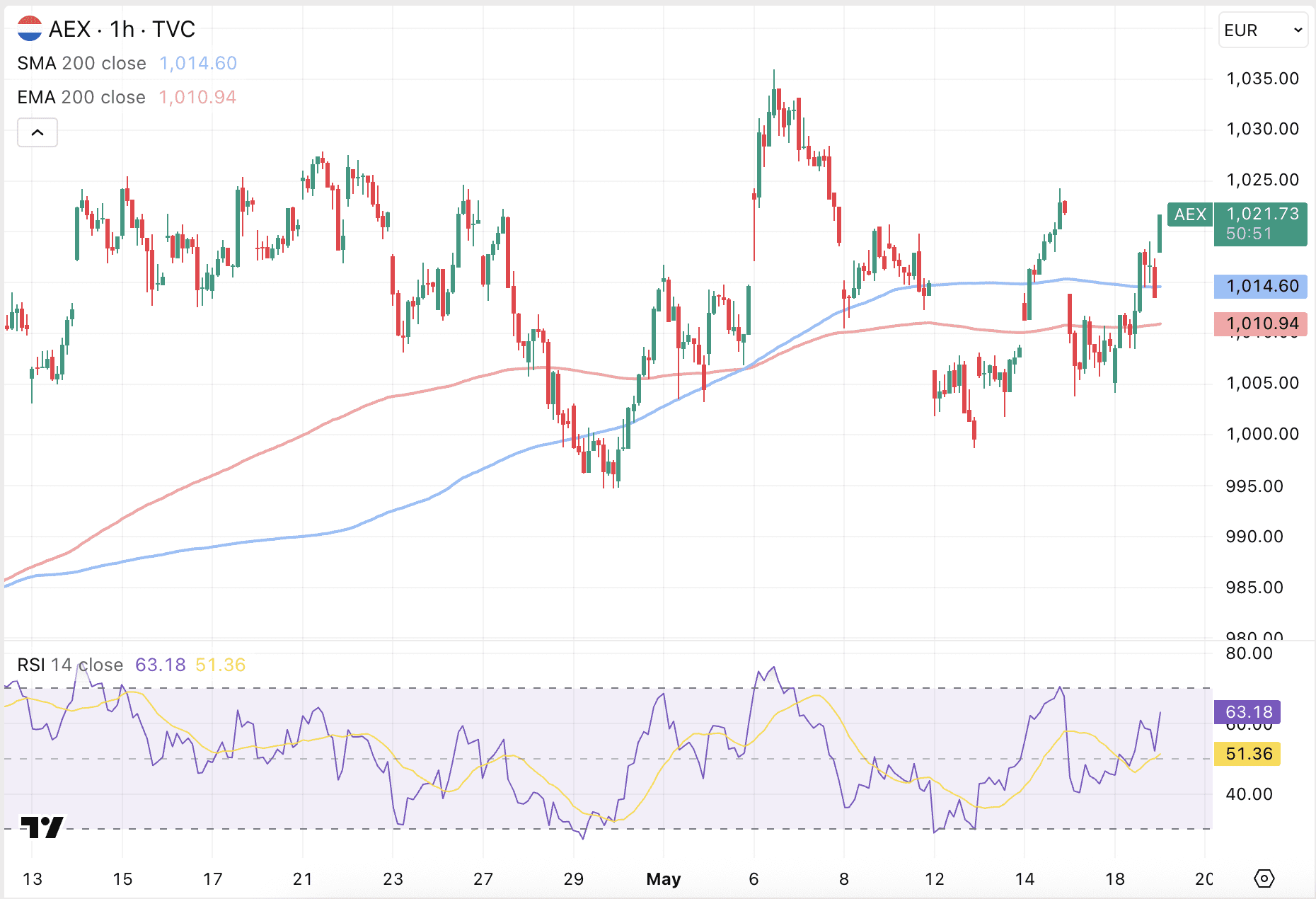The height and width of the screenshot is (899, 1316).
Task: Click the 1,035.00 price axis label
Action: [x=1262, y=79]
